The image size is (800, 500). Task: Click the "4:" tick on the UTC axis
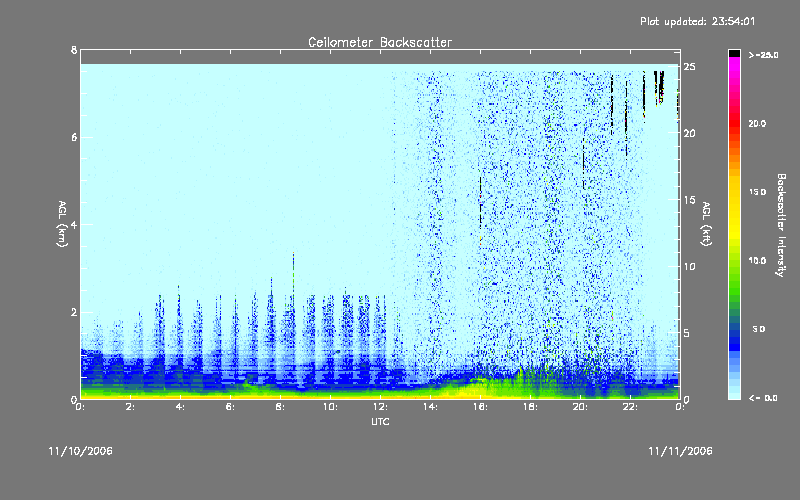pos(180,407)
